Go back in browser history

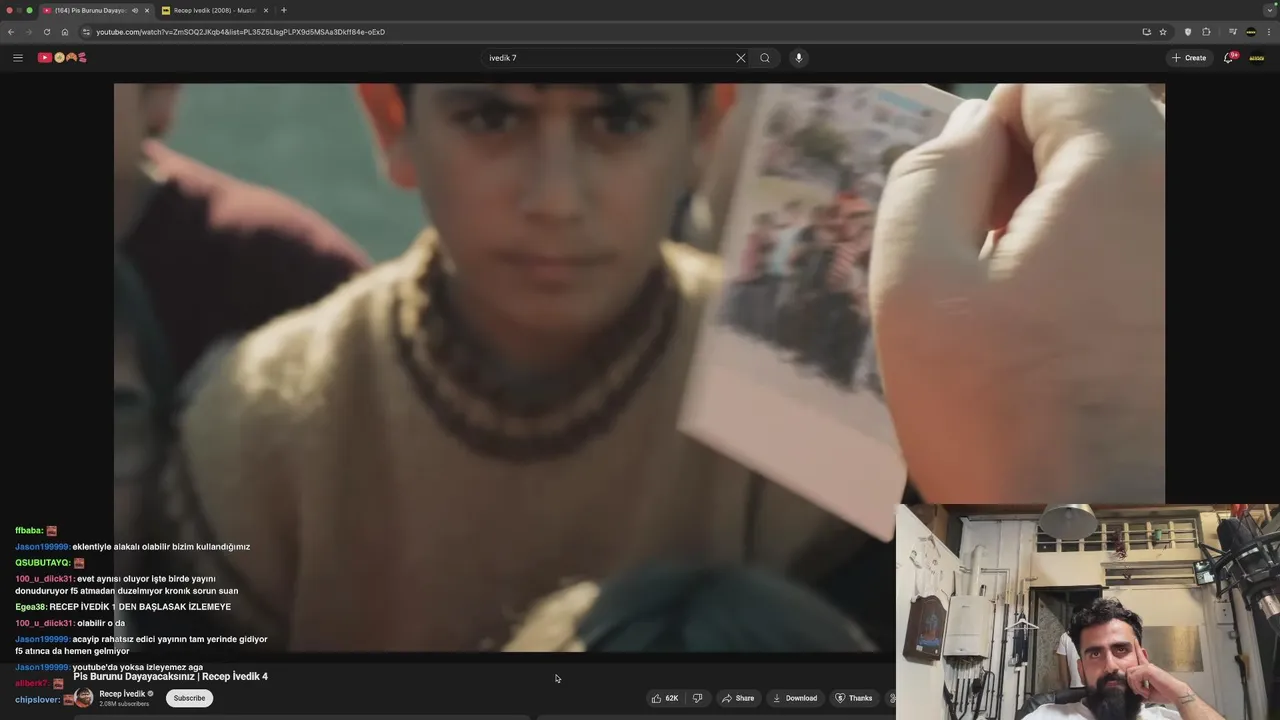pos(11,32)
